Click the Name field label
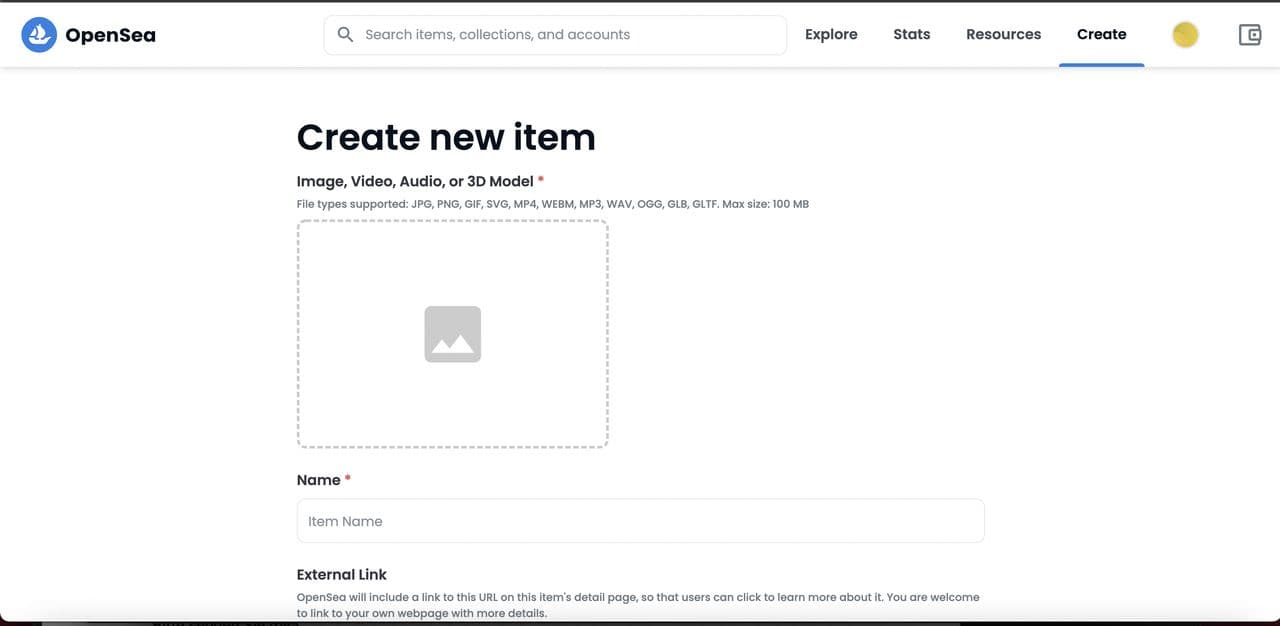Screen dimensions: 1280x626 point(318,480)
